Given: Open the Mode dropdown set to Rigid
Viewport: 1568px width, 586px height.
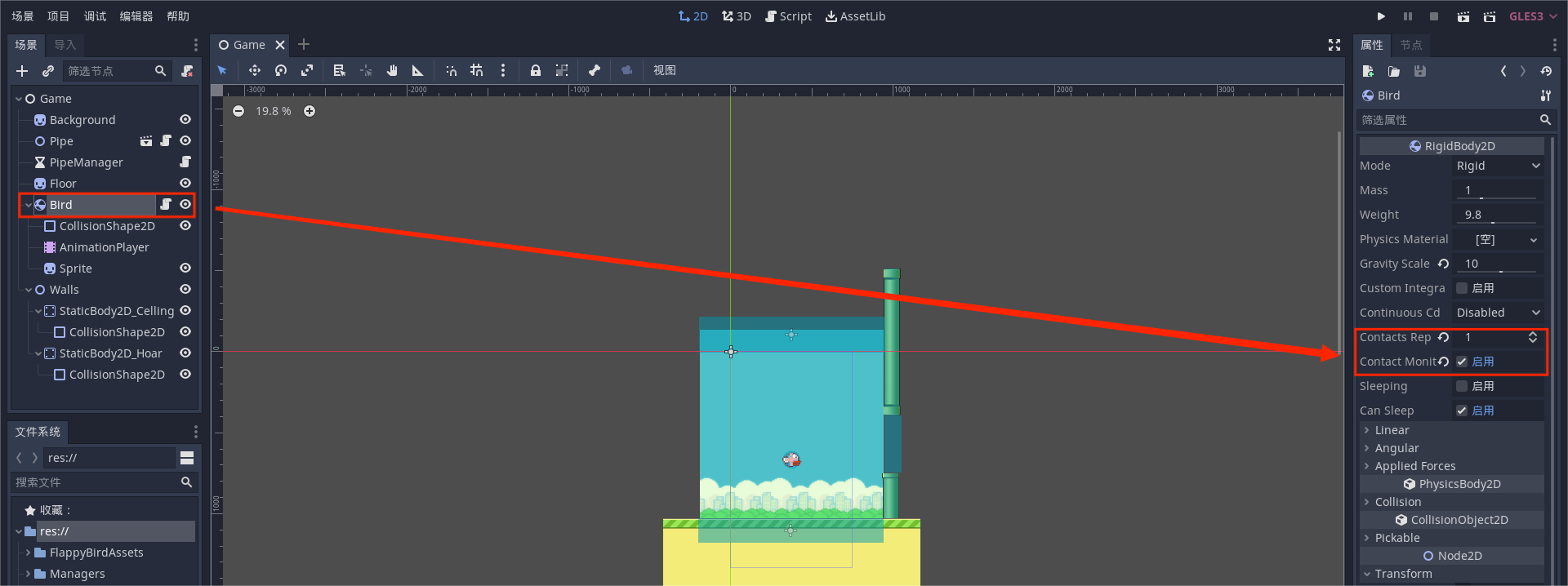Looking at the screenshot, I should (x=1498, y=166).
